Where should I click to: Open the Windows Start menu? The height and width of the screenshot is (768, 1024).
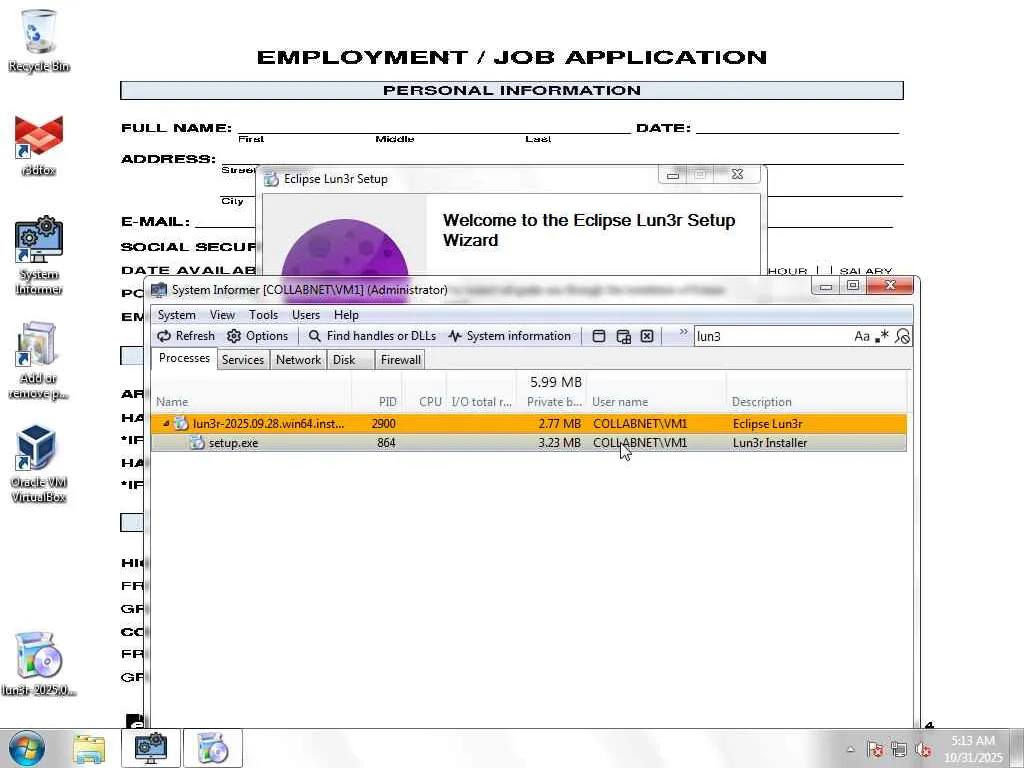[x=26, y=748]
